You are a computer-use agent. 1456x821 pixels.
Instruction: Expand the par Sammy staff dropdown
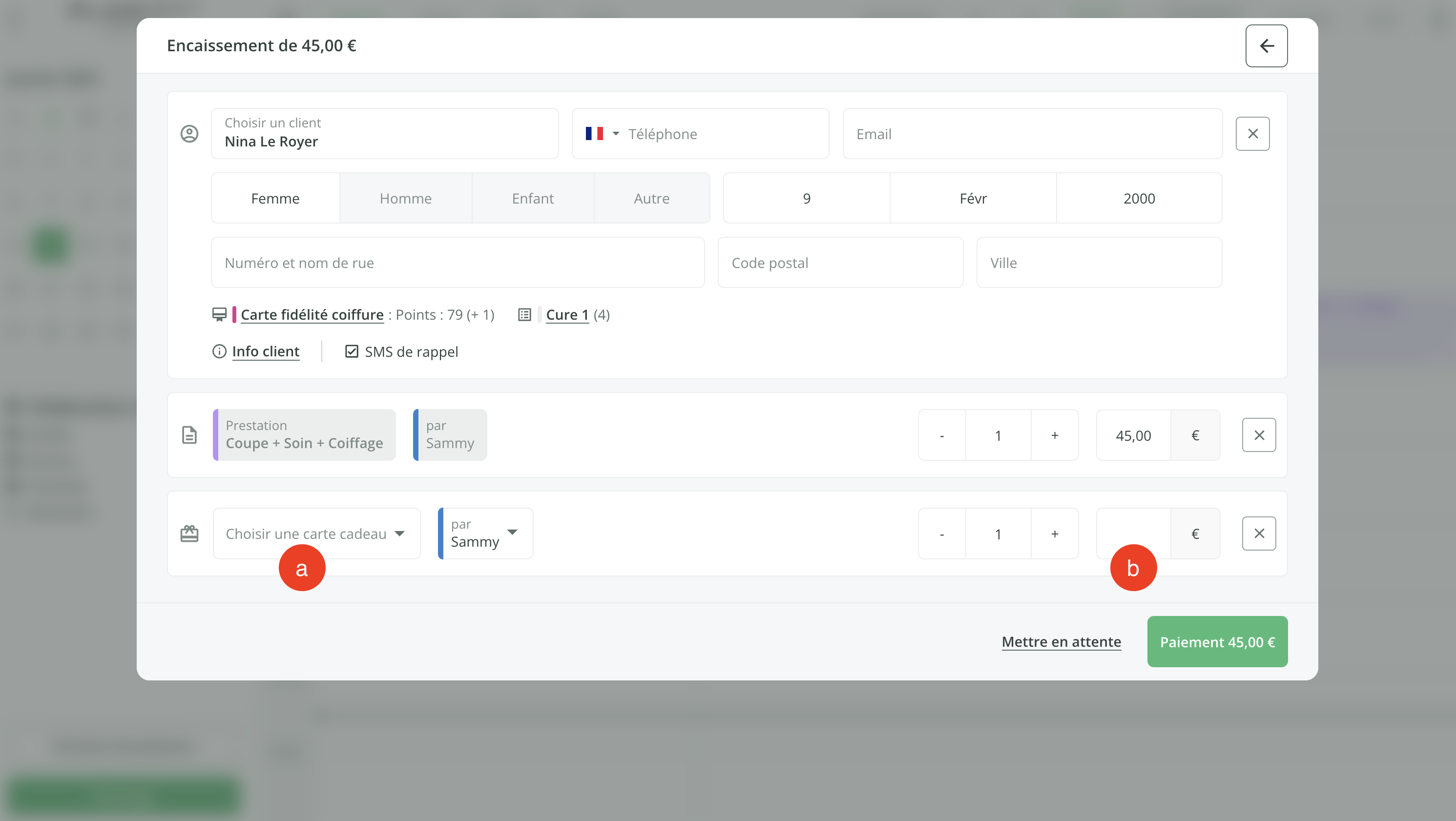(485, 534)
